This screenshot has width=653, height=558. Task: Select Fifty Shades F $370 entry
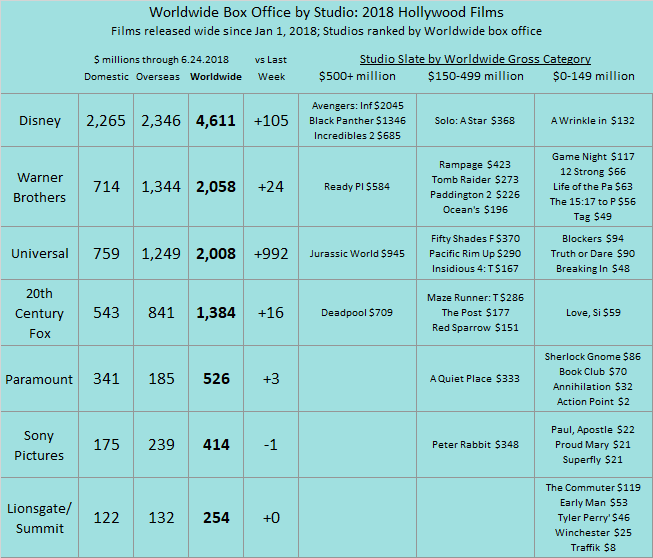tap(475, 238)
